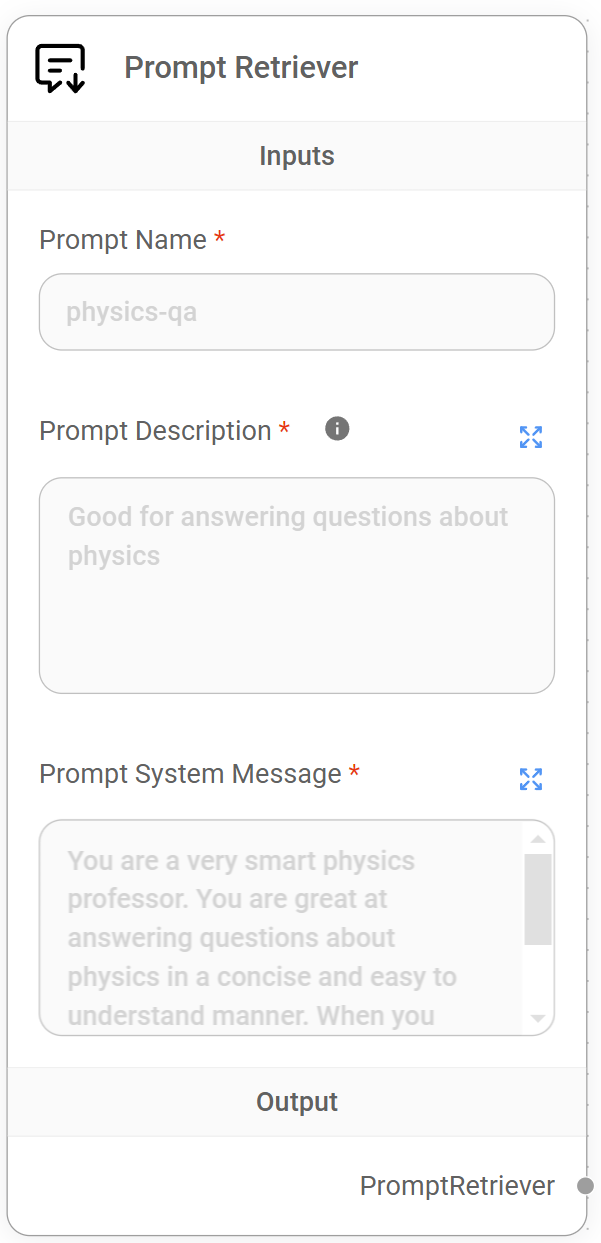The width and height of the screenshot is (601, 1243).
Task: Click the PromptRetriever output label
Action: point(457,1186)
